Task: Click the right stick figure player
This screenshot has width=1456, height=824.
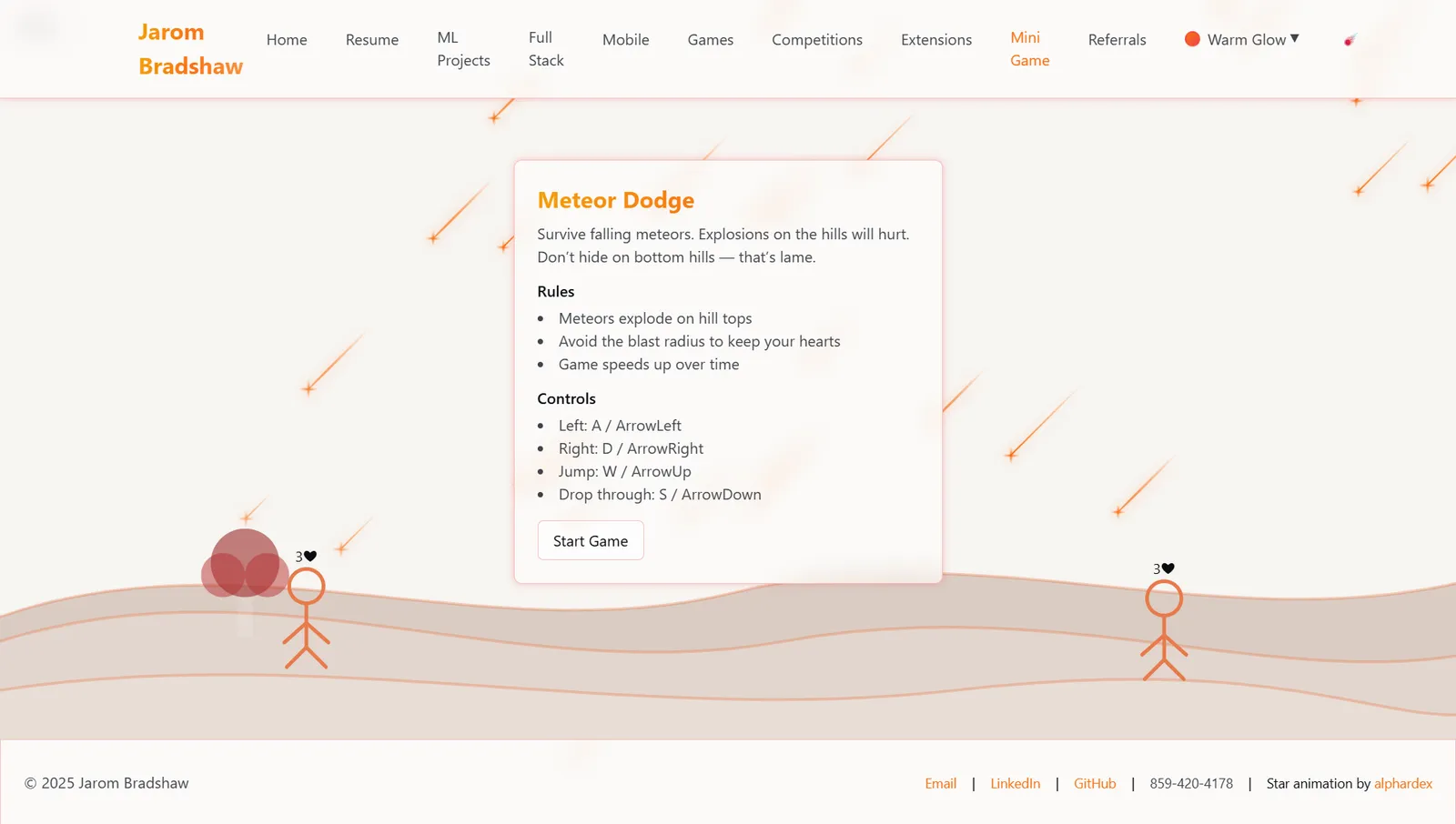Action: [1164, 630]
